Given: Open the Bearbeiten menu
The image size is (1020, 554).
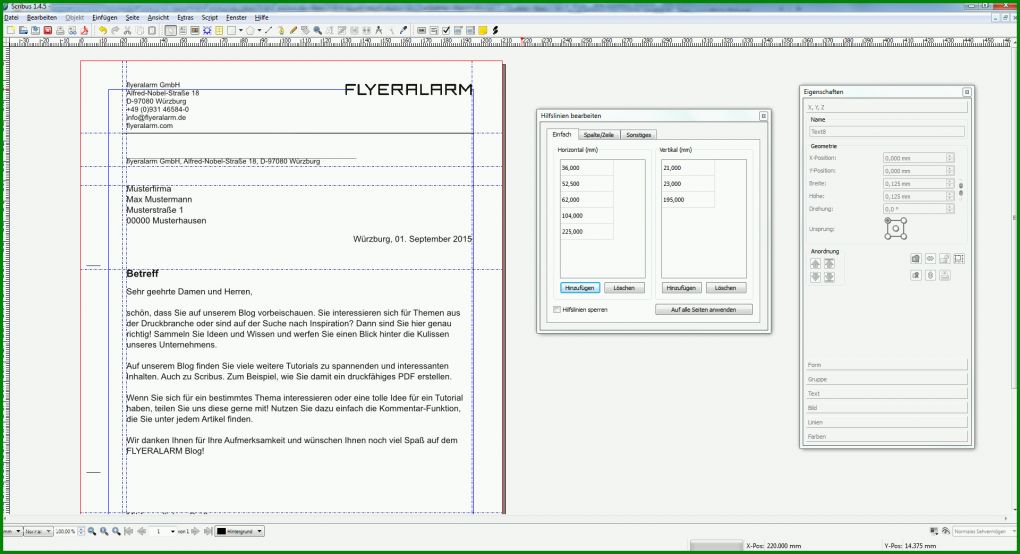Looking at the screenshot, I should [x=42, y=18].
